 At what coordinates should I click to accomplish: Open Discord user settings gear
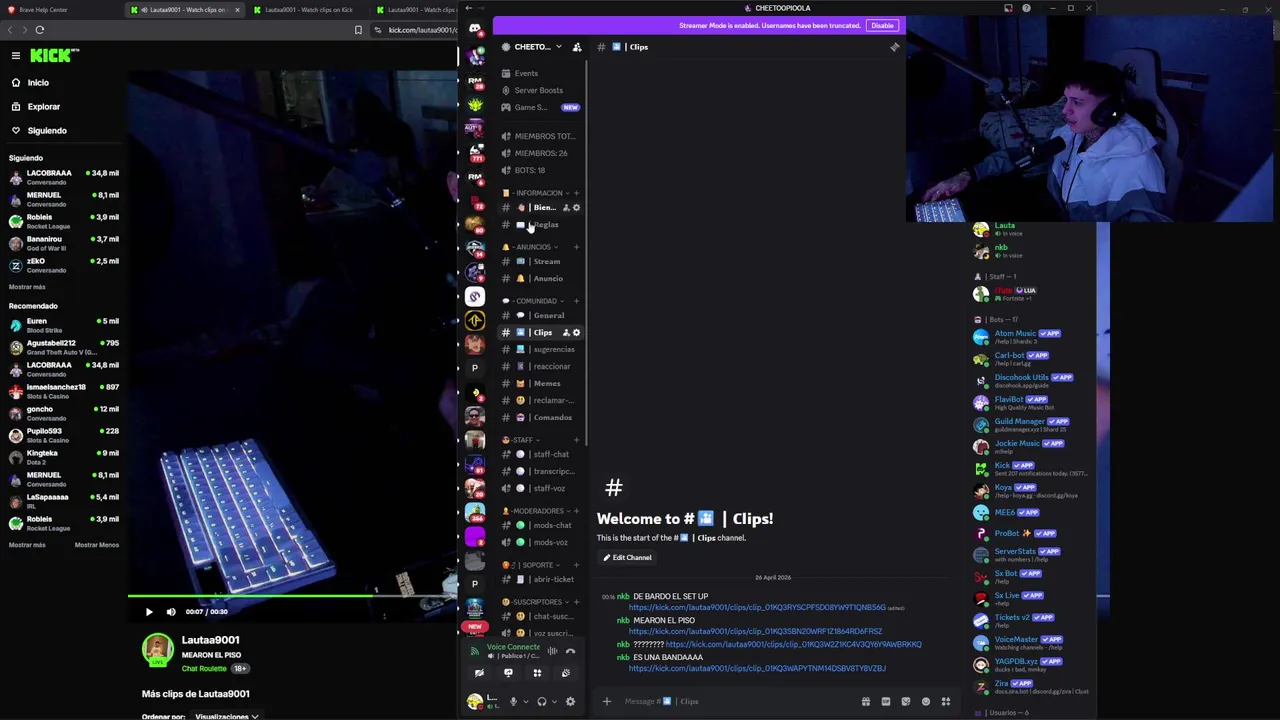tap(570, 702)
